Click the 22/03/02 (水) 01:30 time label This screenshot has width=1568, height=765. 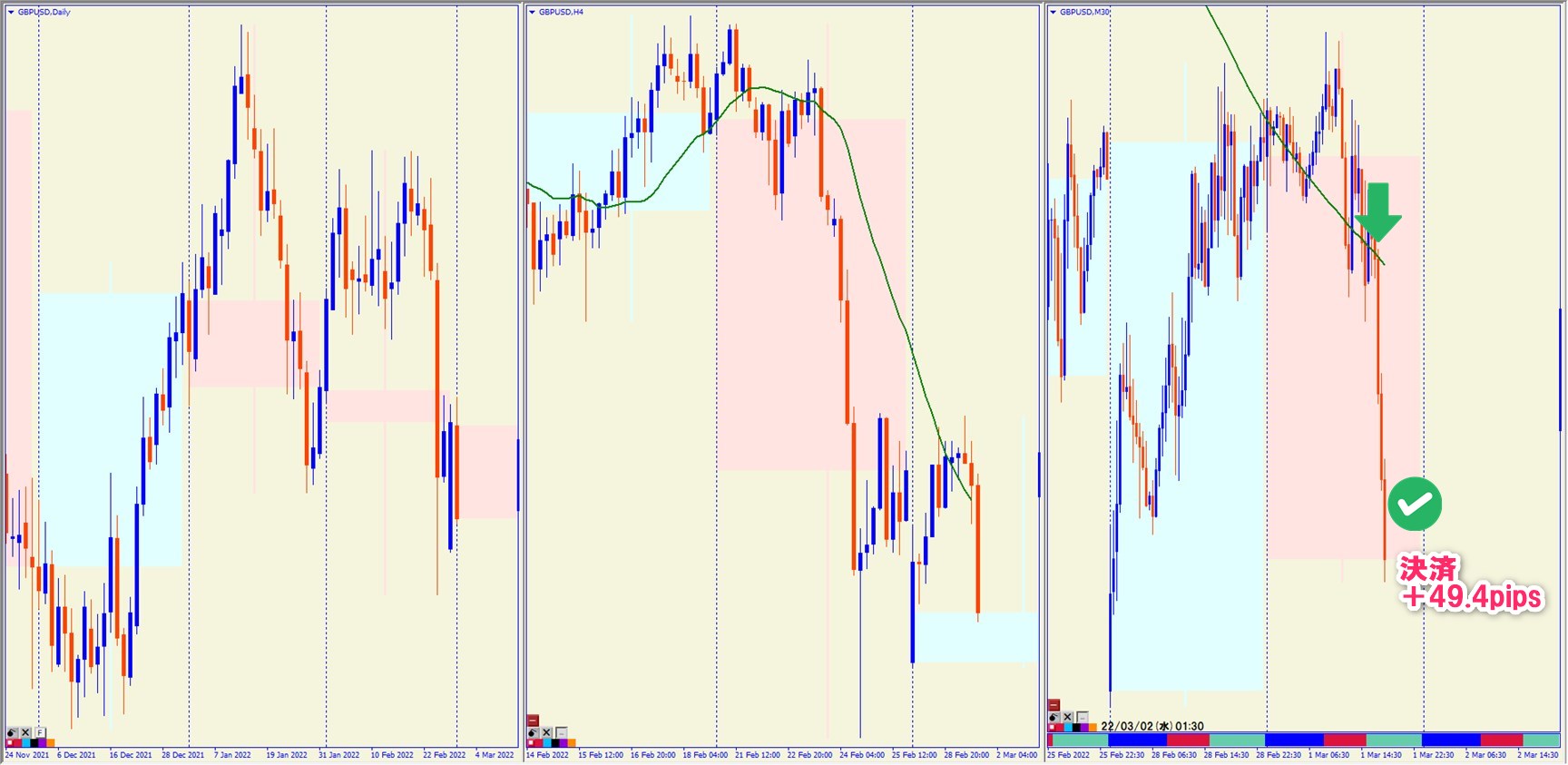(x=1152, y=726)
